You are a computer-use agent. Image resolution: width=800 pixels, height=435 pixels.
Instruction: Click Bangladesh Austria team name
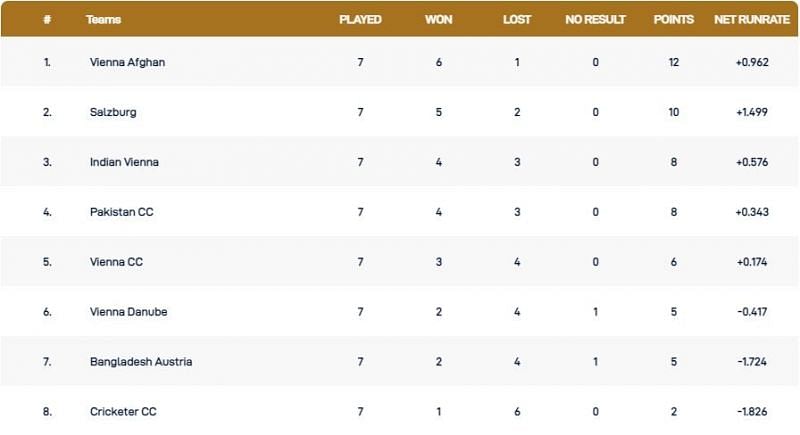pos(139,362)
